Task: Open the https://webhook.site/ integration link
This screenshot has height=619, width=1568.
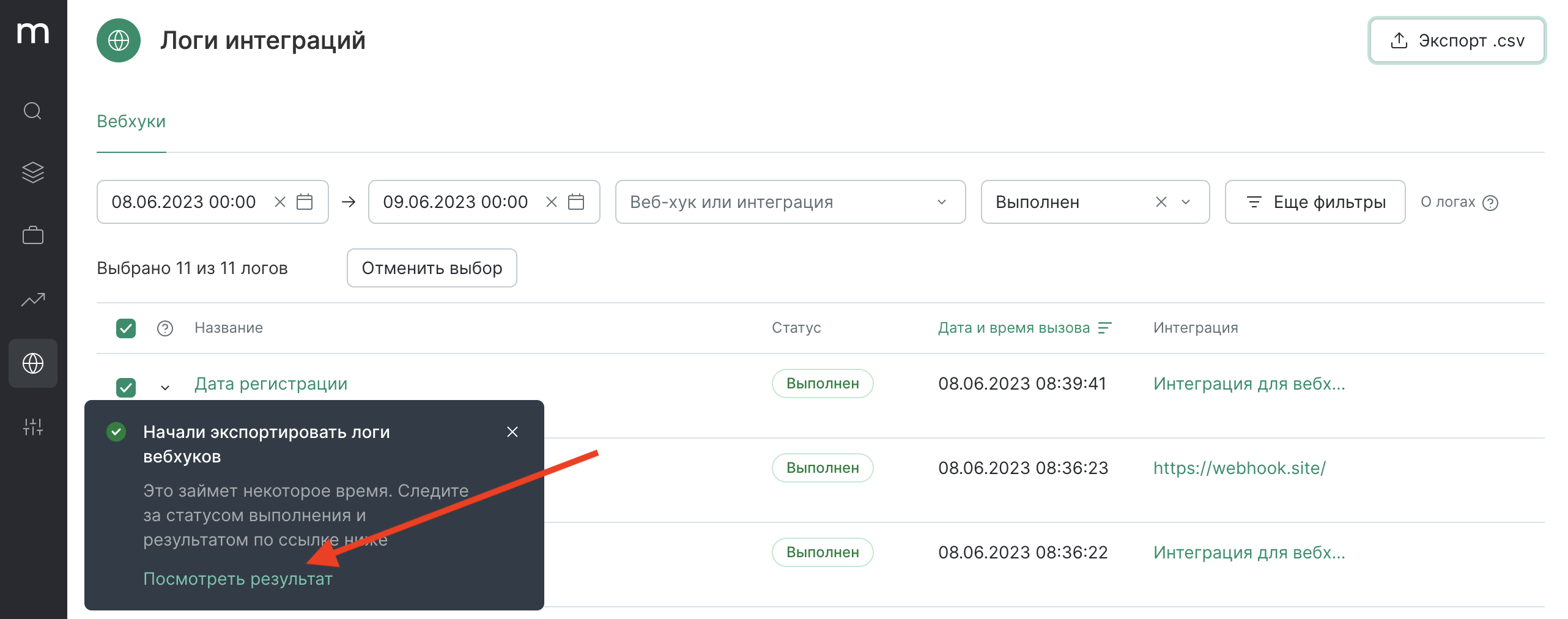Action: pyautogui.click(x=1240, y=468)
